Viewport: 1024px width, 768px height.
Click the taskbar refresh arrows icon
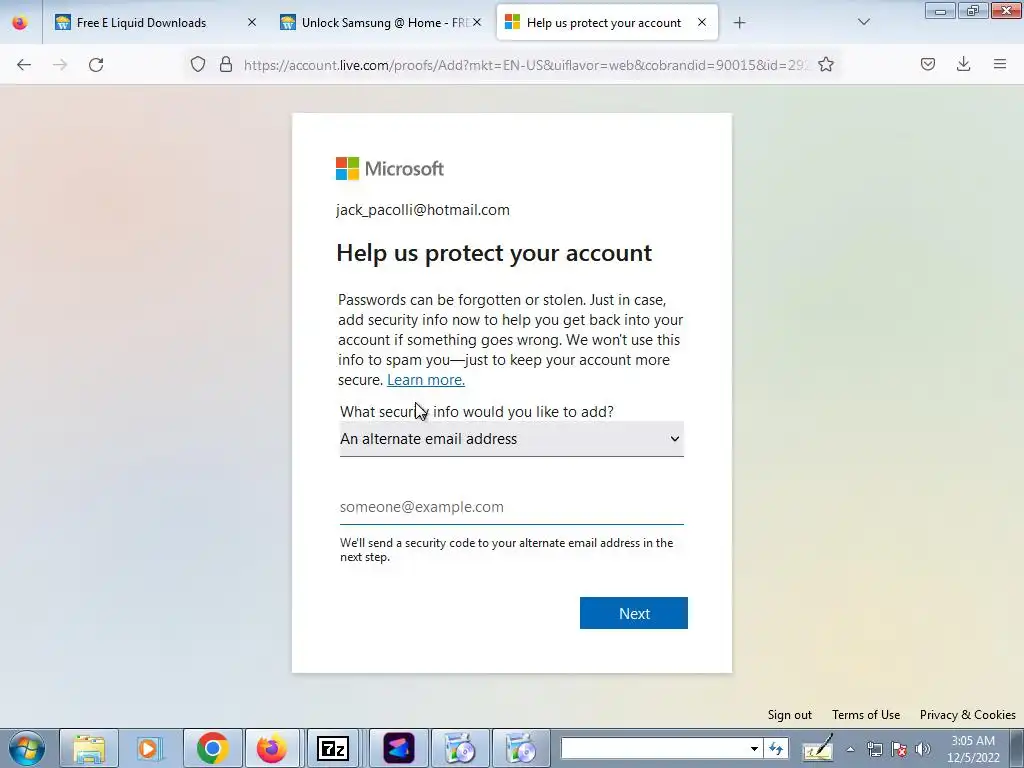tap(776, 748)
